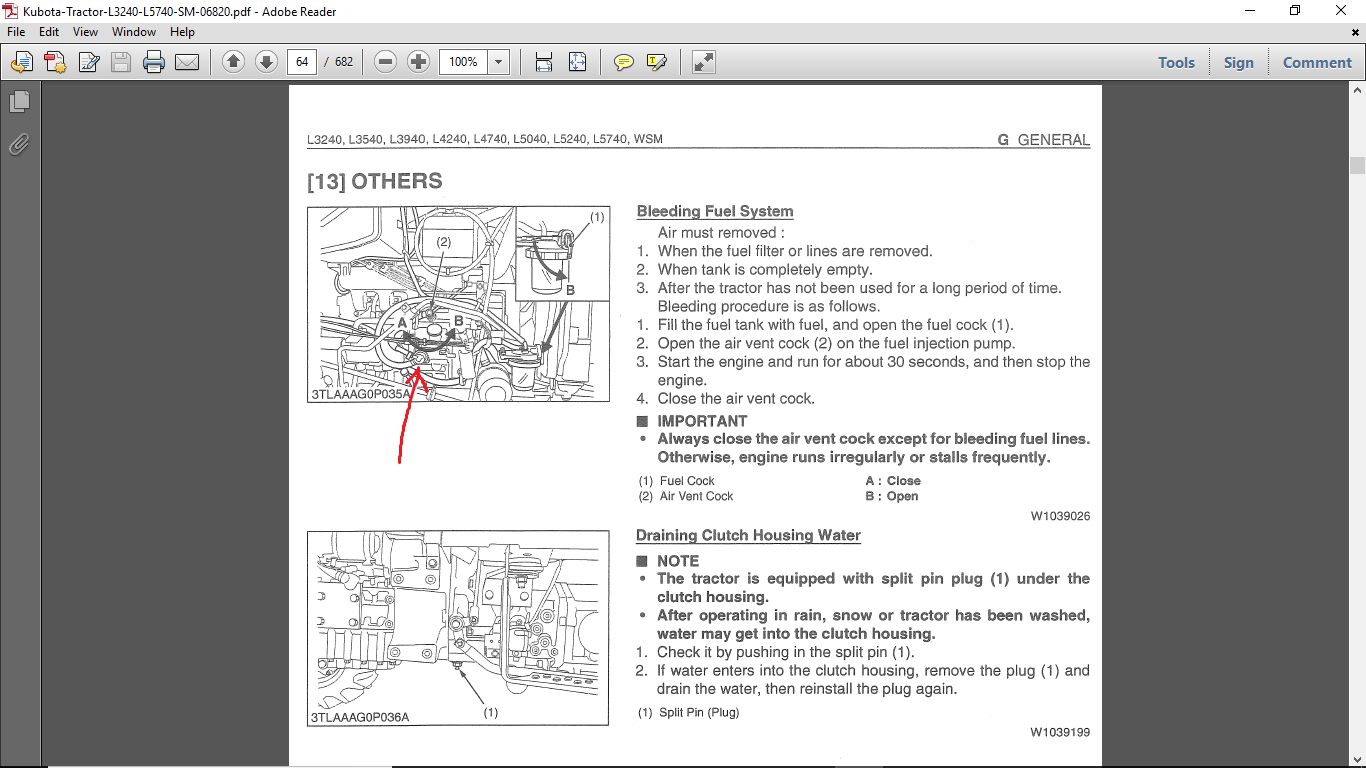This screenshot has width=1366, height=768.
Task: Click the "Draining Clutch Housing Water" heading
Action: tap(748, 535)
